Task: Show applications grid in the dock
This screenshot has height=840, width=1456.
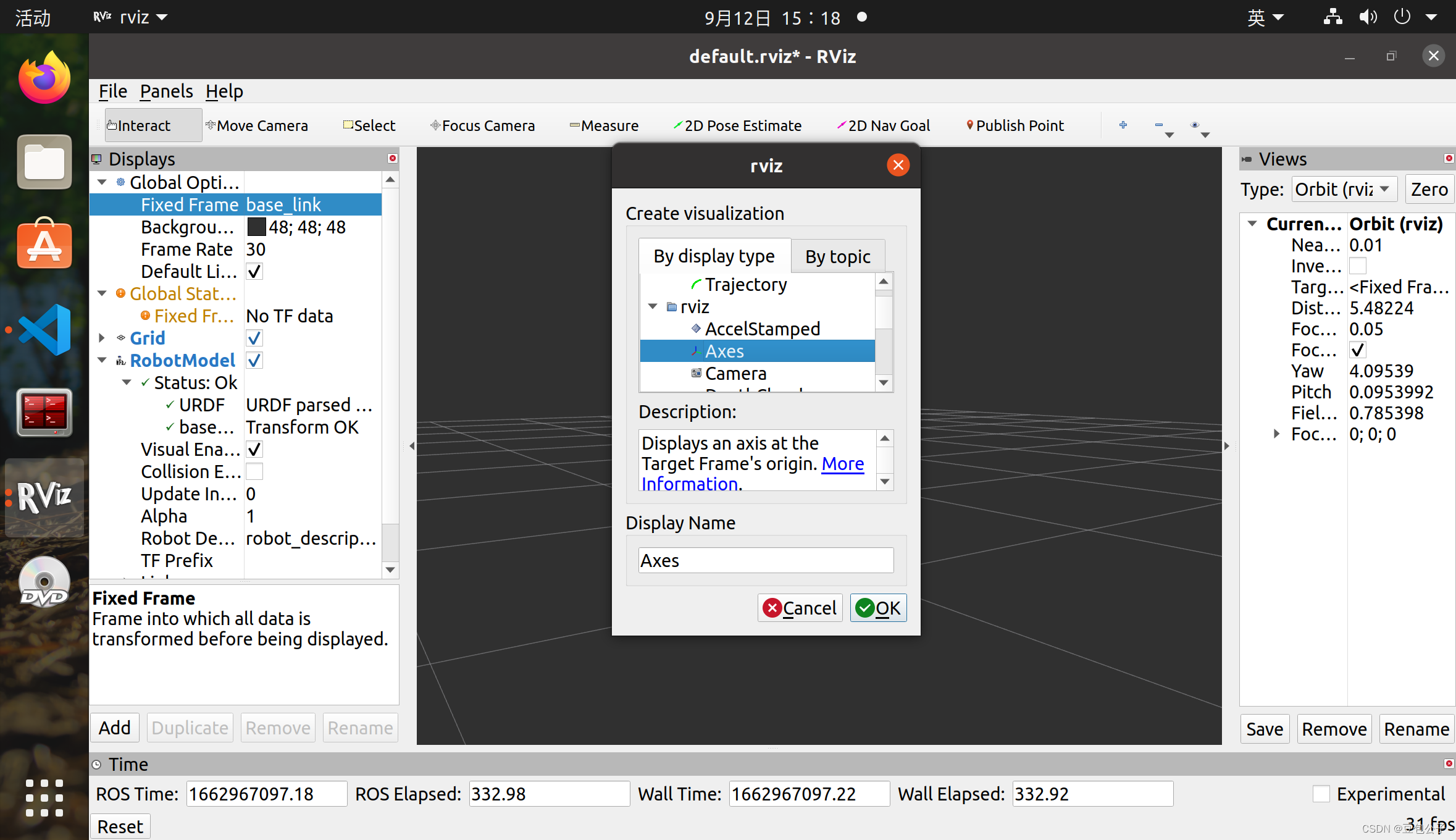Action: (x=44, y=797)
